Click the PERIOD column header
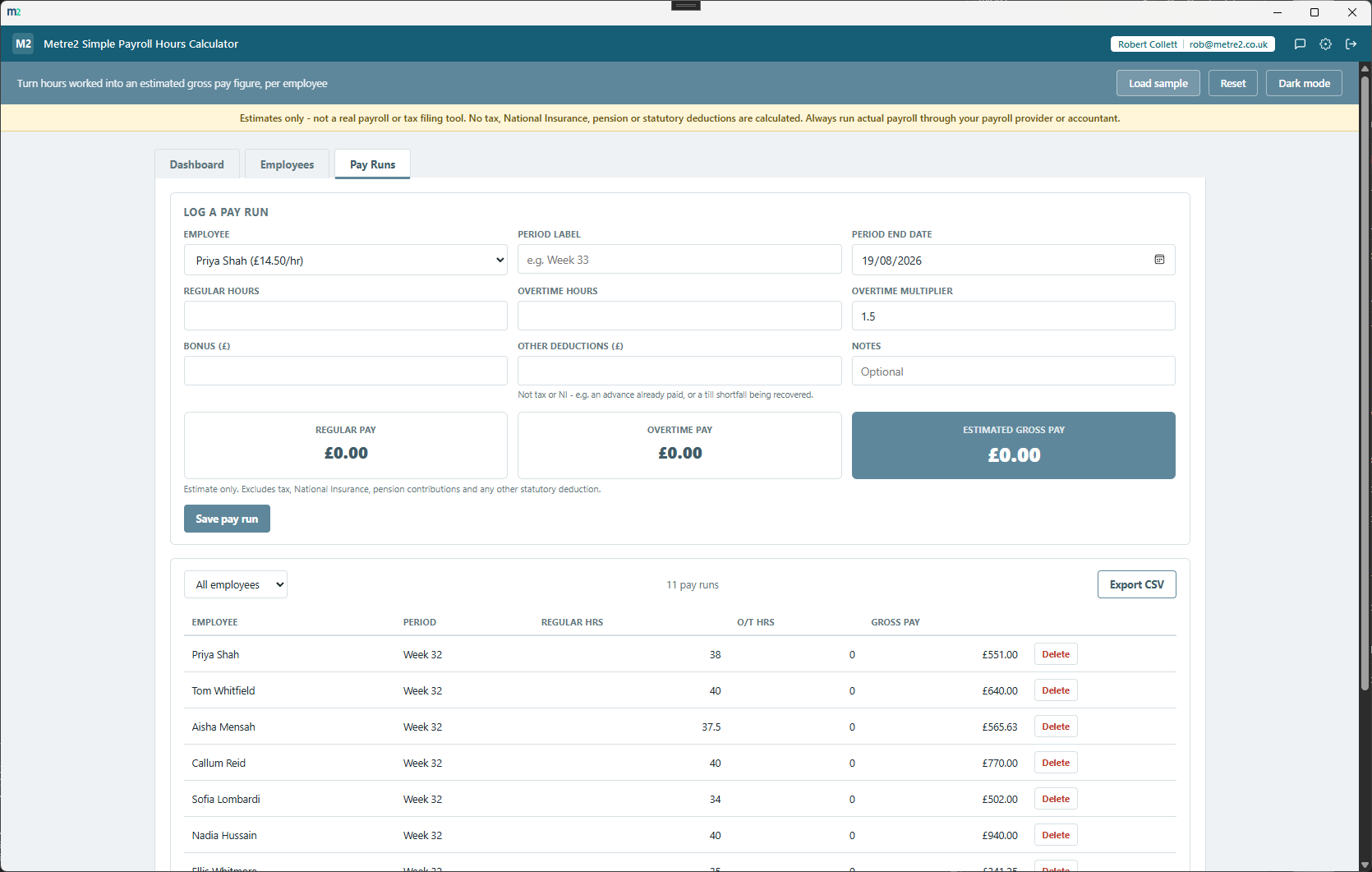This screenshot has width=1372, height=872. point(420,622)
